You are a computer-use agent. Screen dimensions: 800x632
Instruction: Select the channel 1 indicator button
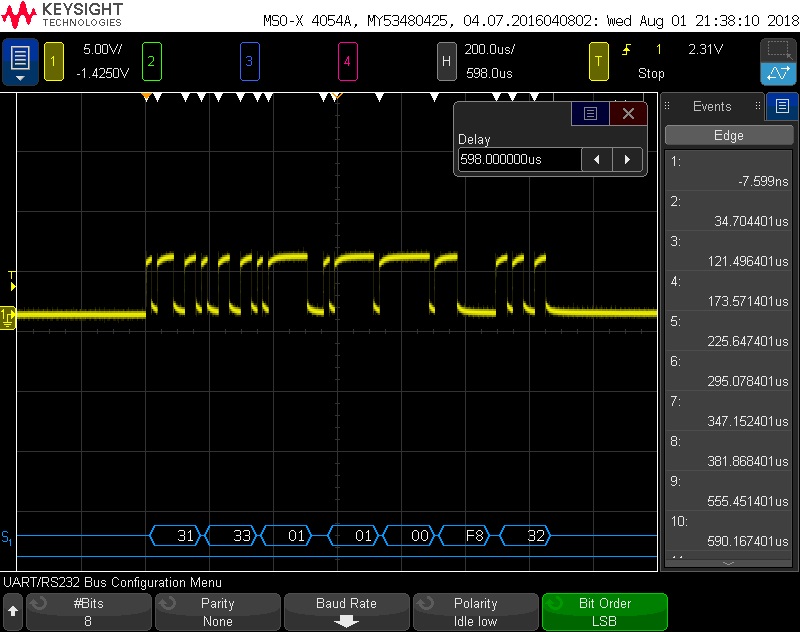[54, 61]
